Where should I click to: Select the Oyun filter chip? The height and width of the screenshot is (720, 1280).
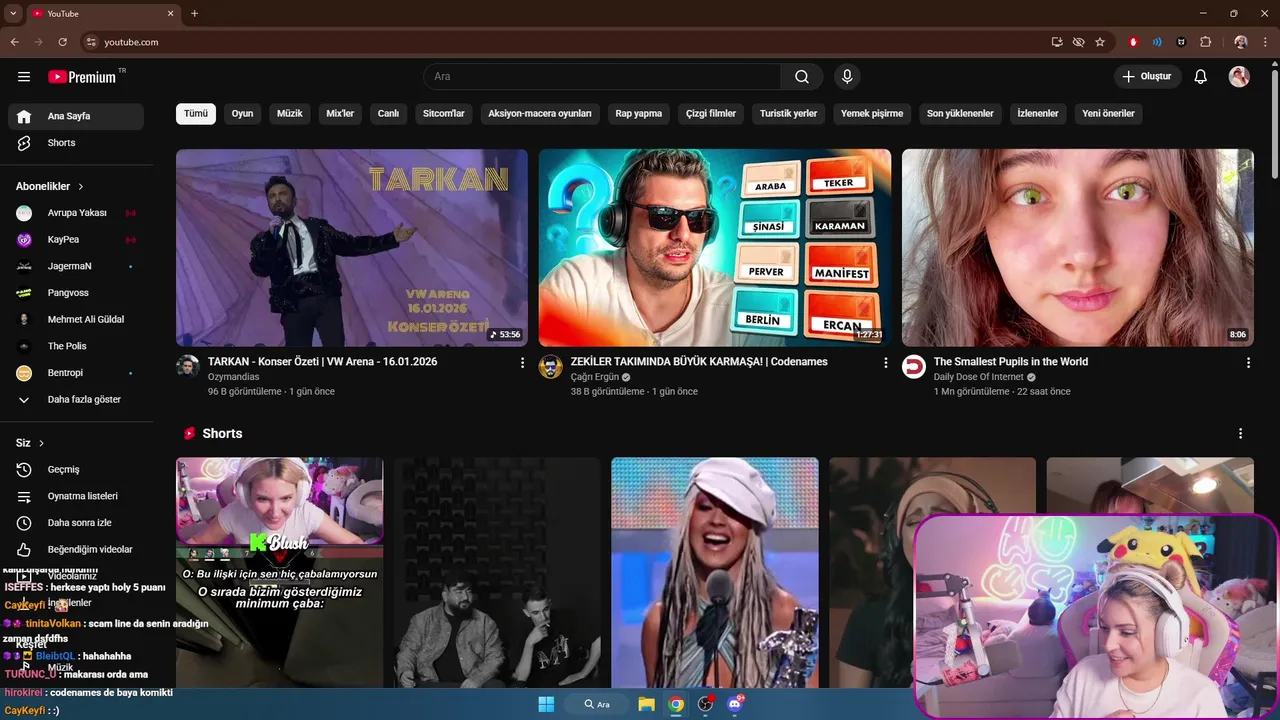(242, 114)
